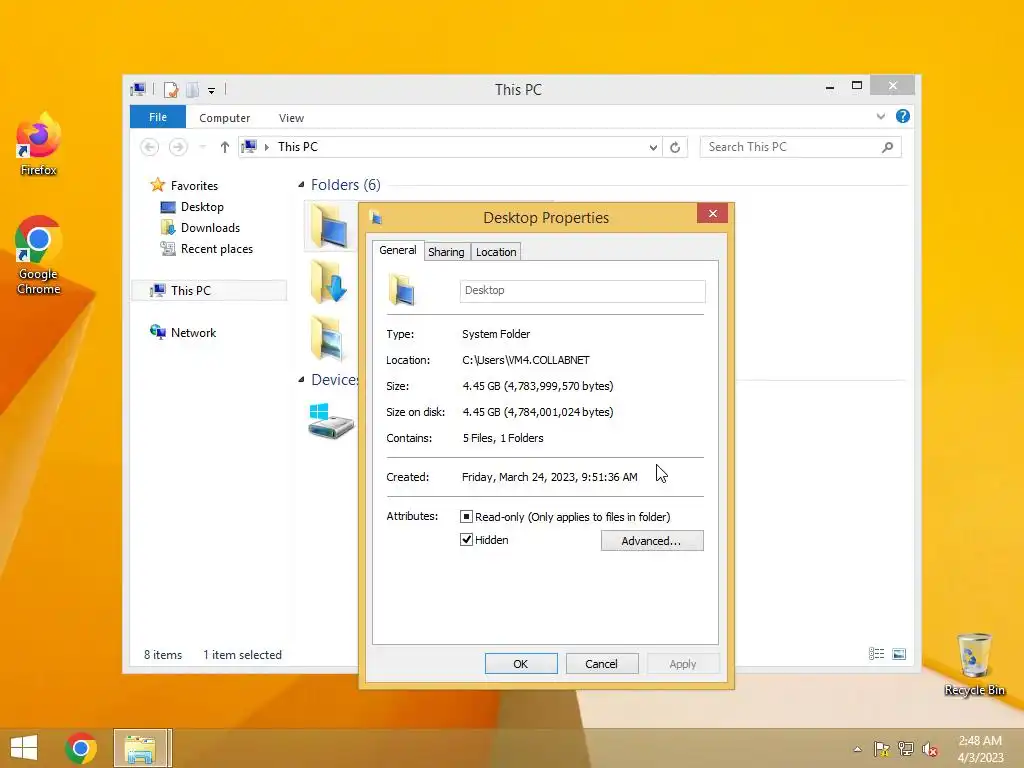Select the Pictures folder icon
The height and width of the screenshot is (768, 1024).
[x=328, y=338]
